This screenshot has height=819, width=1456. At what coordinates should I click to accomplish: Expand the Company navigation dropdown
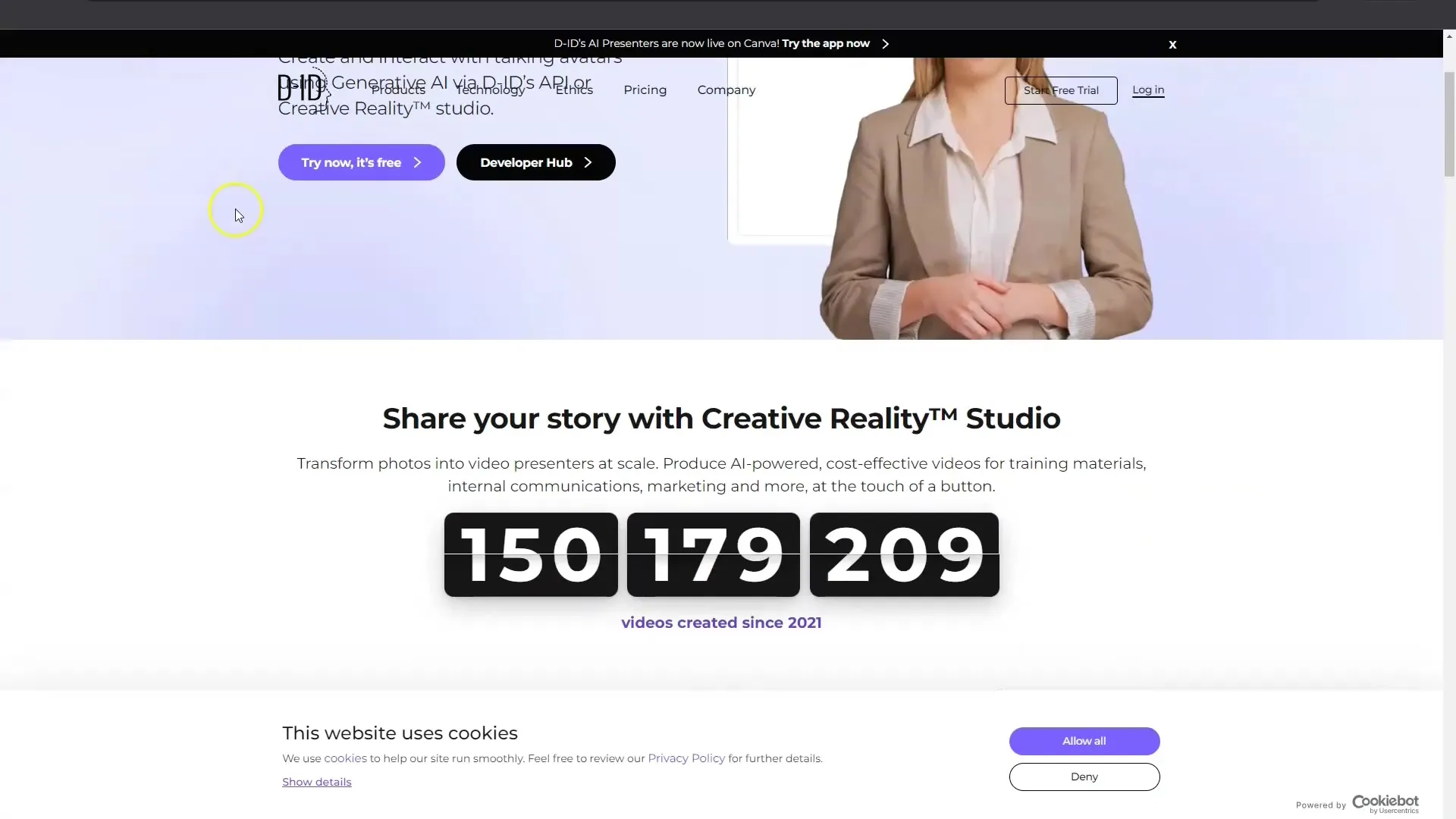pos(725,90)
